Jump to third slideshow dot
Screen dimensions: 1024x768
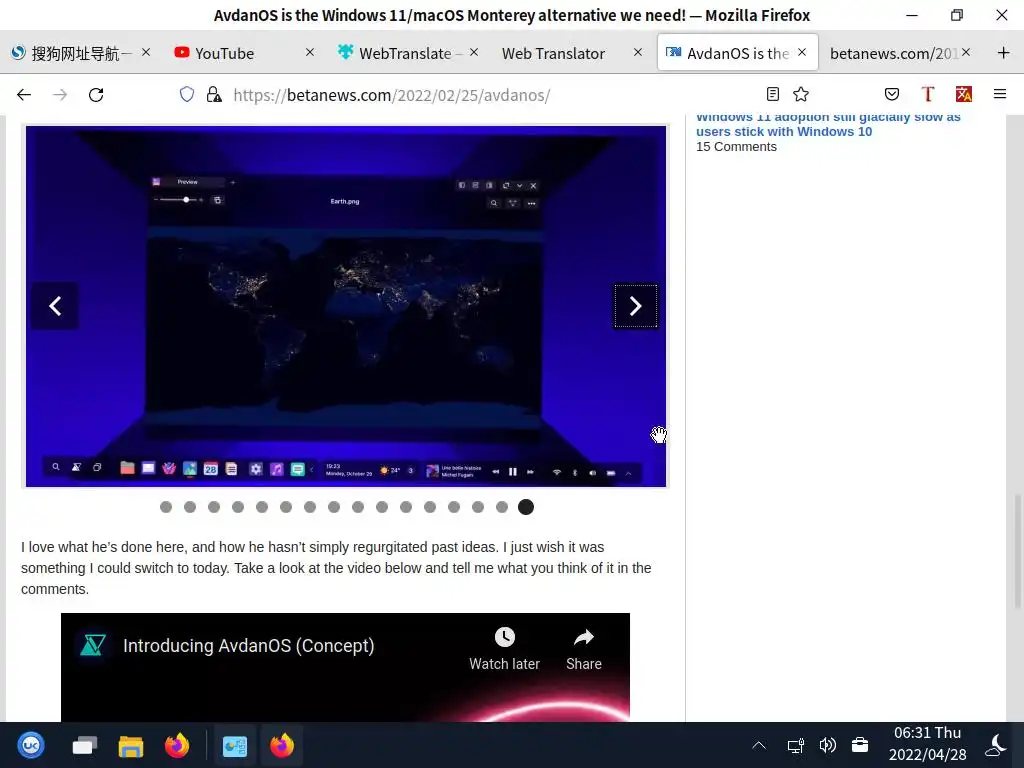(214, 507)
